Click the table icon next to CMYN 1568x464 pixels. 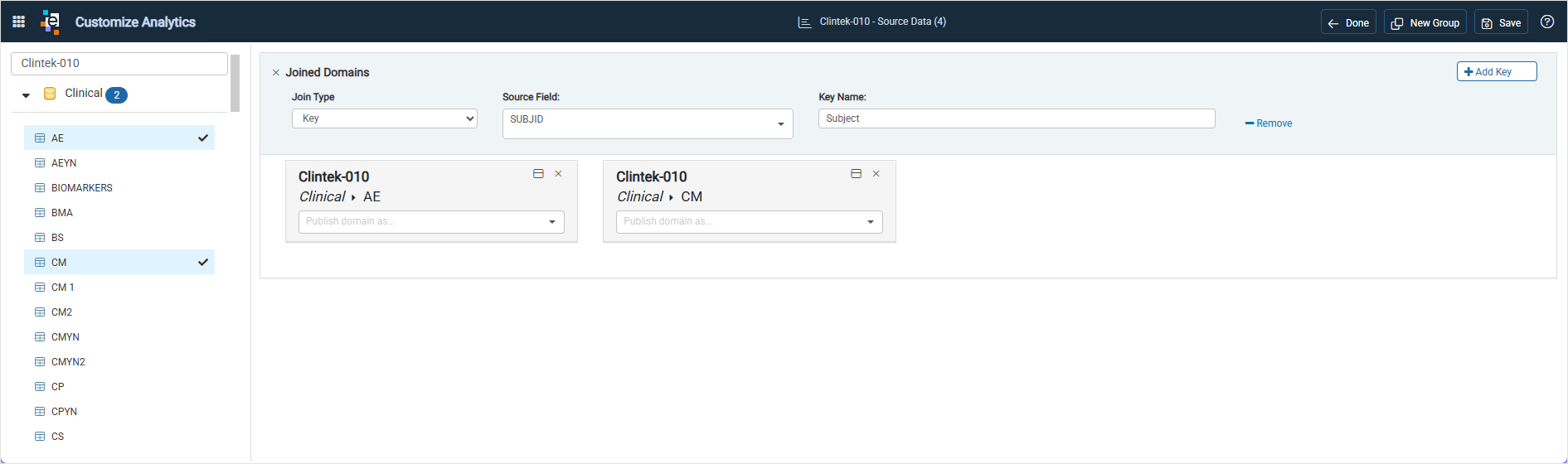(x=40, y=337)
